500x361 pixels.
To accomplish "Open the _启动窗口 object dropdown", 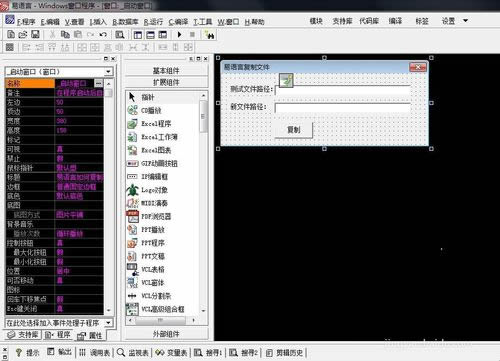I will [x=108, y=72].
